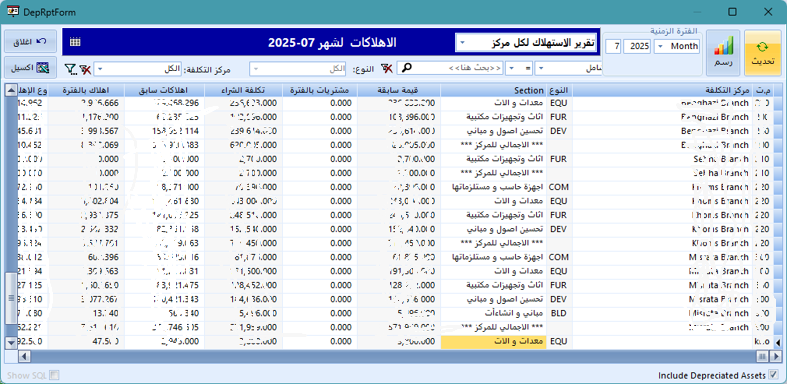Click the vertical scrollbar thumb

pyautogui.click(x=11, y=298)
